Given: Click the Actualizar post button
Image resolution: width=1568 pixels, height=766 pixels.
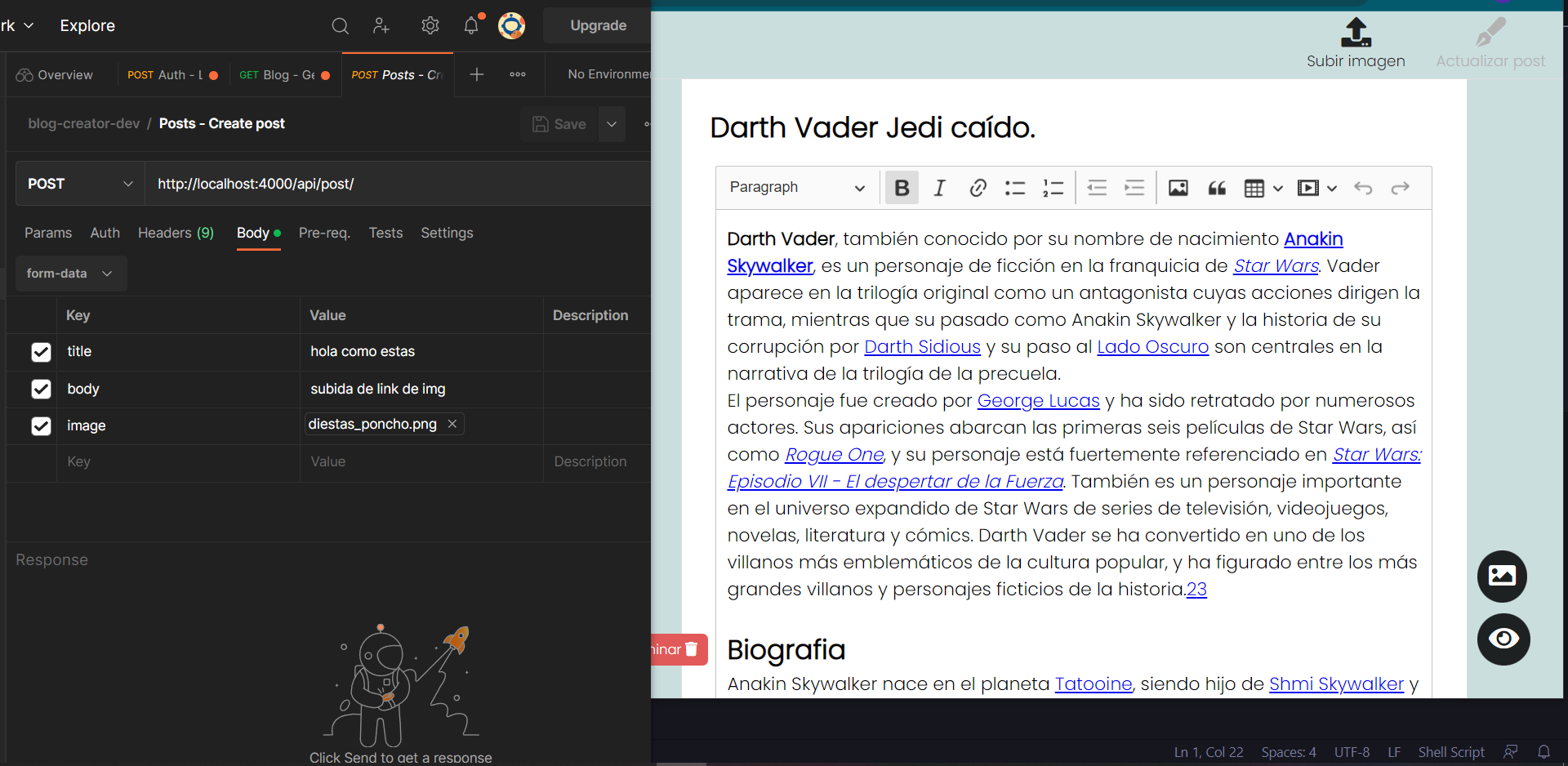Looking at the screenshot, I should pyautogui.click(x=1490, y=43).
